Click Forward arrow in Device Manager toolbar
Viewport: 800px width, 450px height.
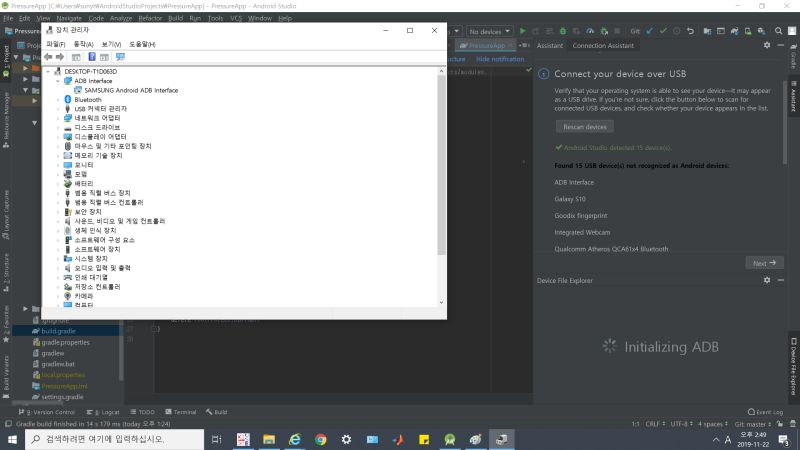(60, 57)
